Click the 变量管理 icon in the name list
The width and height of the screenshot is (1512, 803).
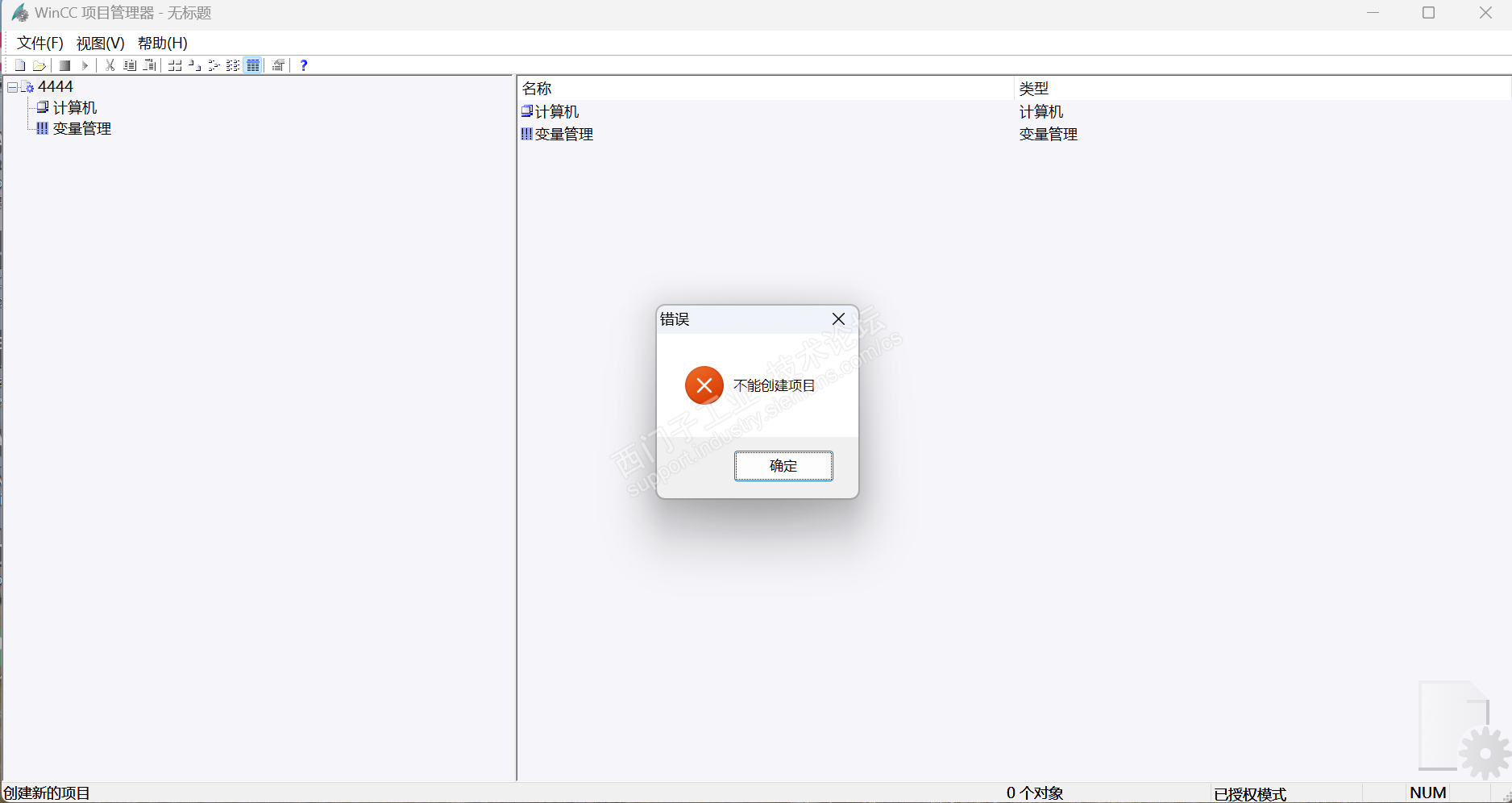(x=527, y=134)
